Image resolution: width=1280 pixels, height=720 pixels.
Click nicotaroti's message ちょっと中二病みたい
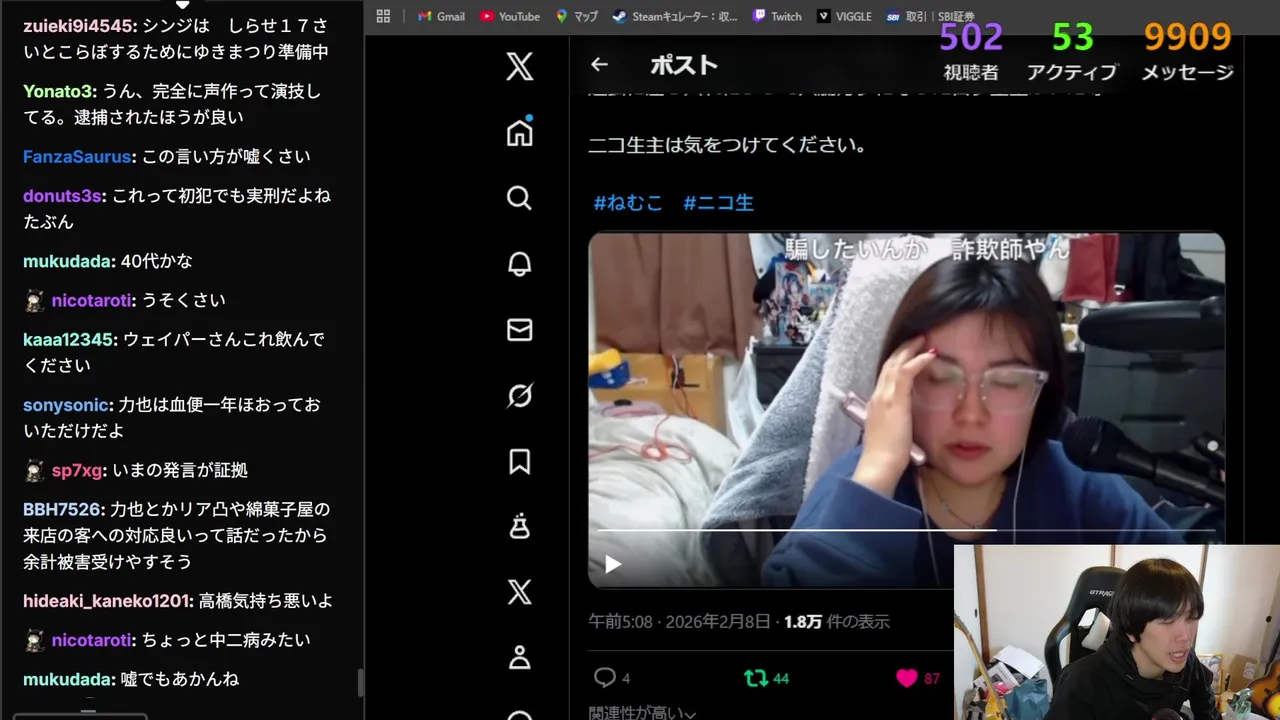coord(225,639)
